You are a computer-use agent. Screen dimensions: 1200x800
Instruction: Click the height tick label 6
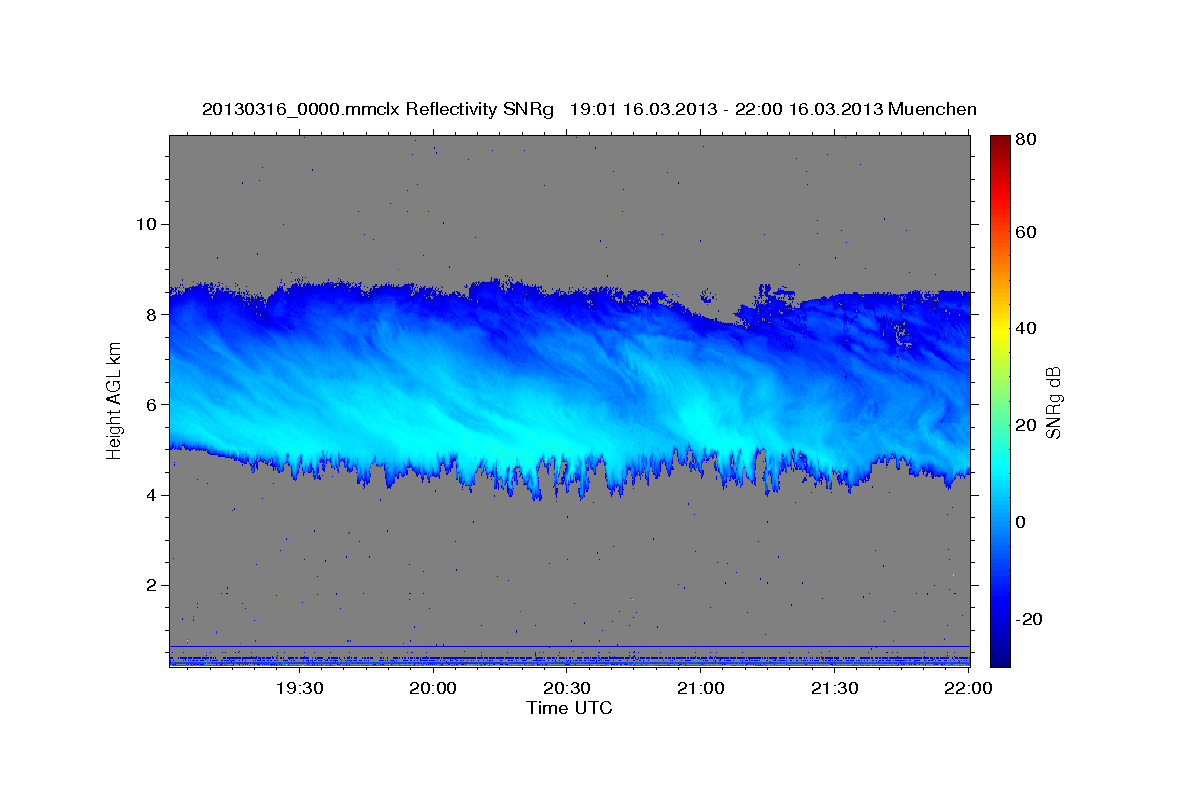[x=151, y=404]
